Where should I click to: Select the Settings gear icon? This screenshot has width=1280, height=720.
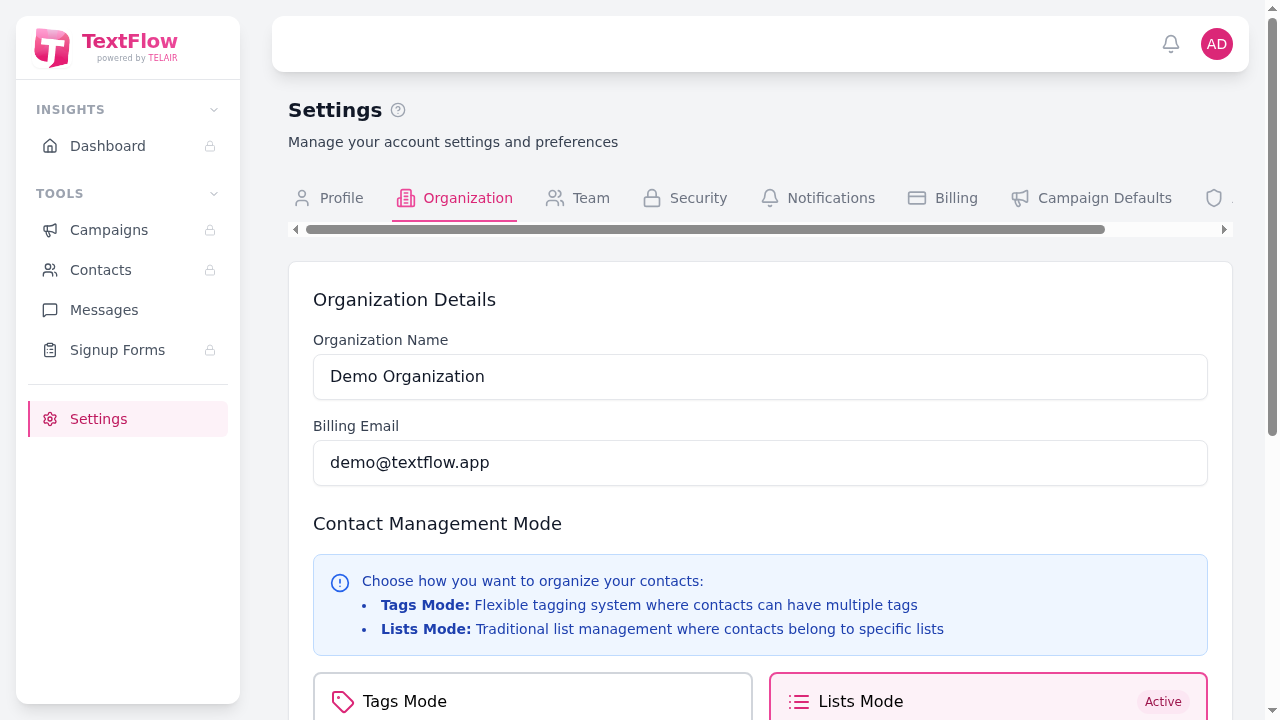(x=50, y=419)
